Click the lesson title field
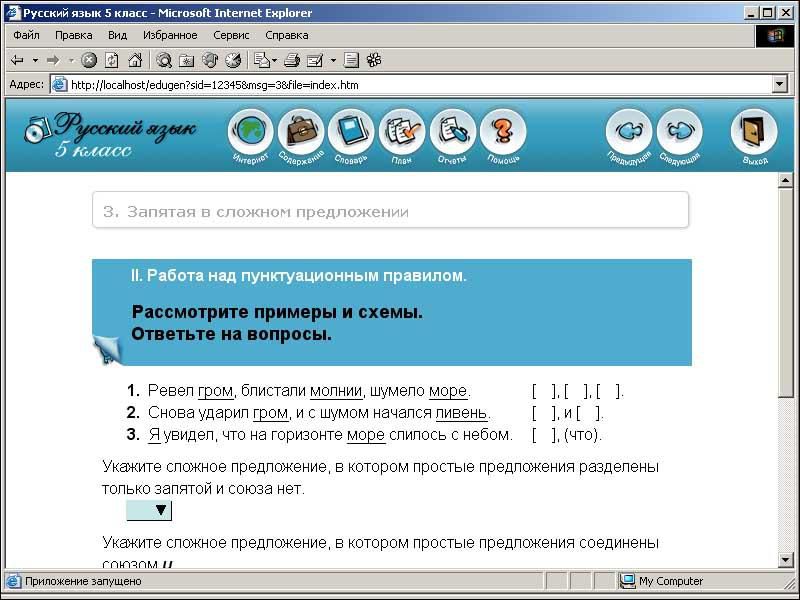Image resolution: width=800 pixels, height=600 pixels. point(390,211)
